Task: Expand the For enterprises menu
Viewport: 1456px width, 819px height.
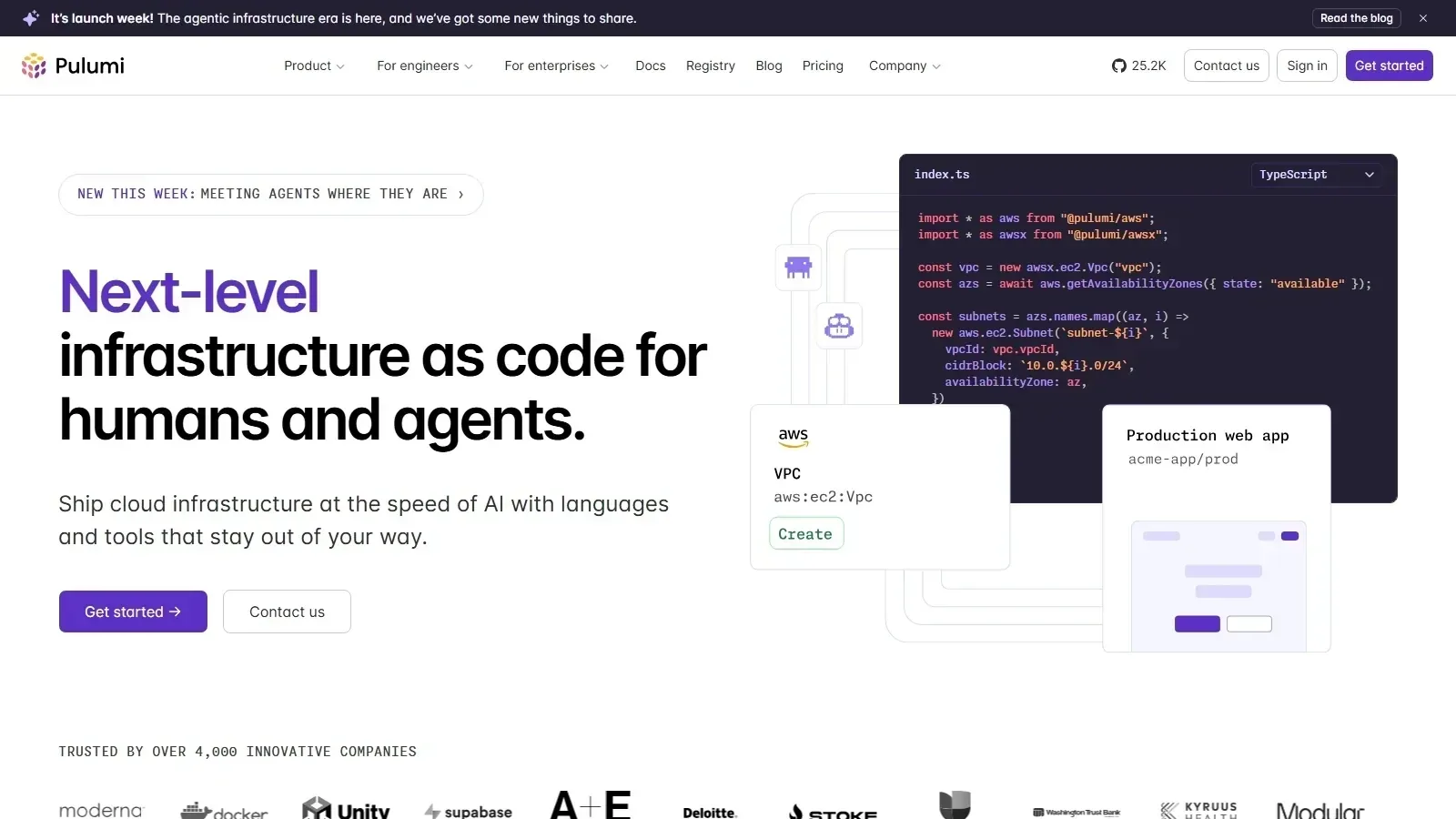Action: [x=556, y=66]
